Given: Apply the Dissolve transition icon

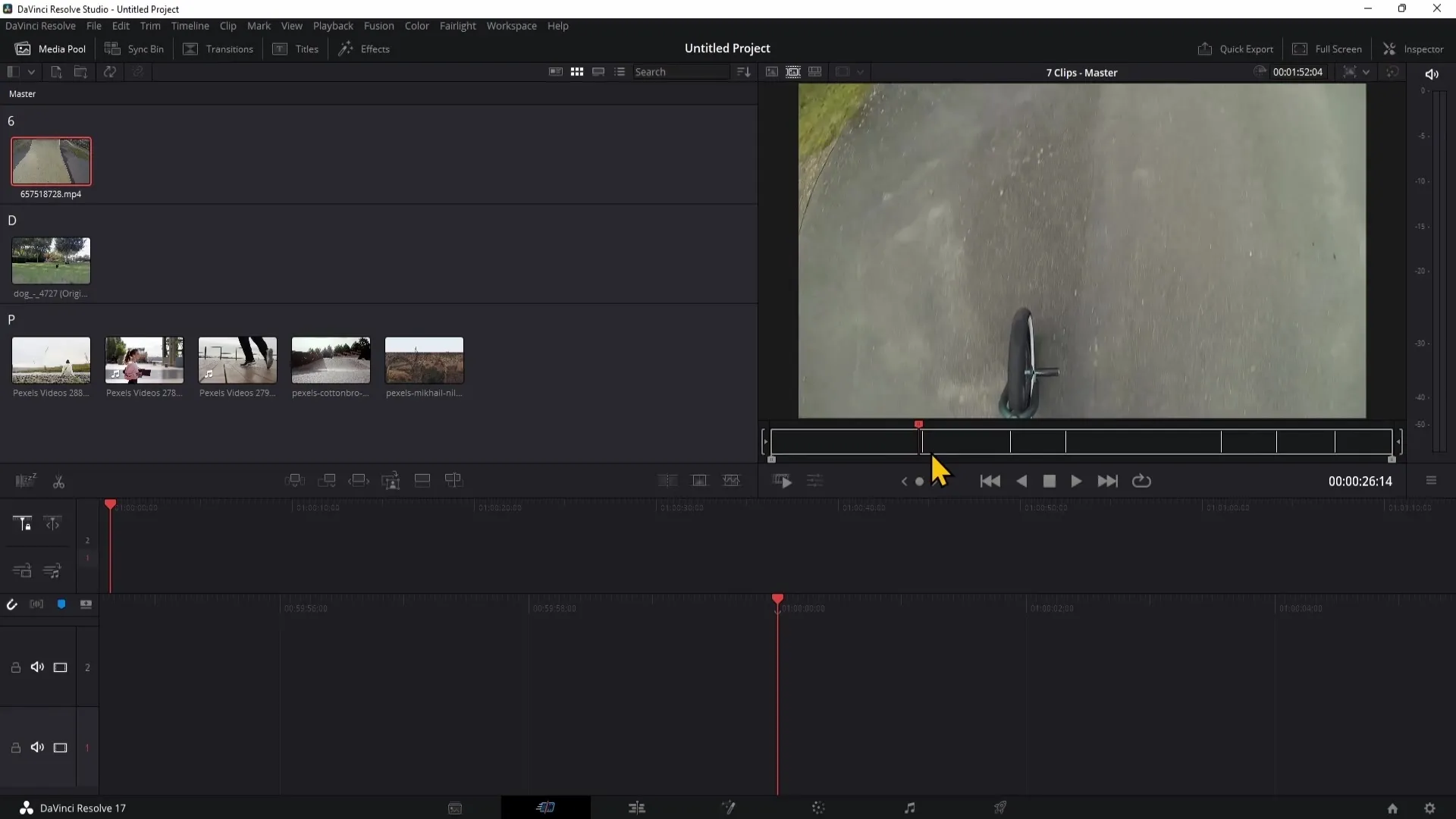Looking at the screenshot, I should 700,481.
